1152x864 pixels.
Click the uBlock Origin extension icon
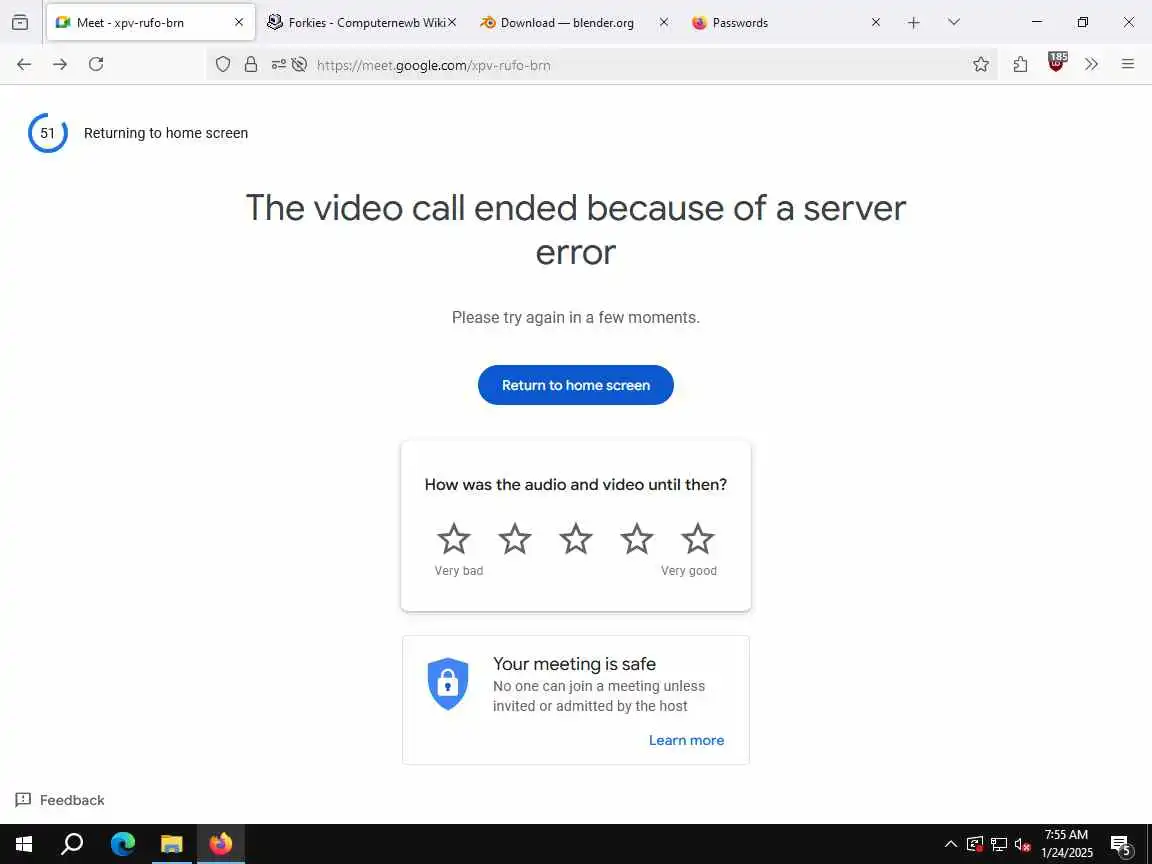(1056, 62)
